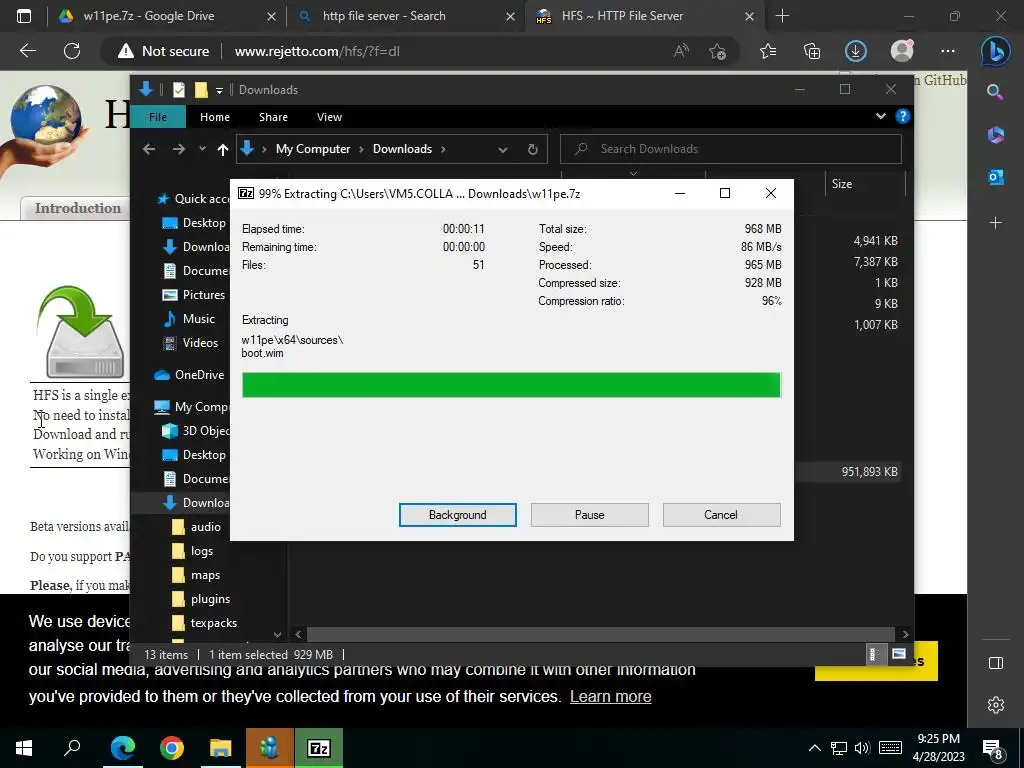This screenshot has width=1024, height=768.
Task: Click the rejetto.com URL address bar
Action: 317,51
